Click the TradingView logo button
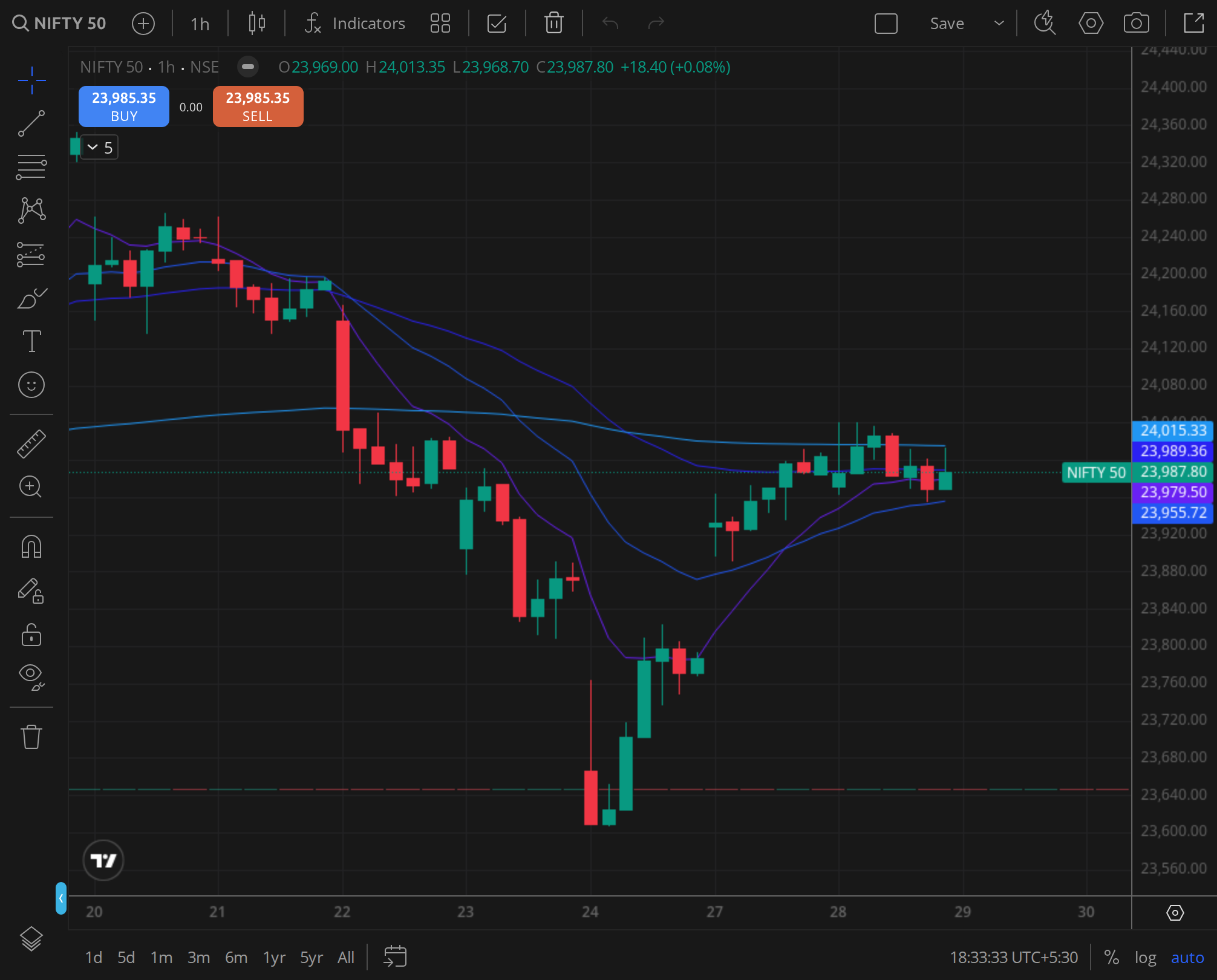The width and height of the screenshot is (1217, 980). (x=103, y=860)
